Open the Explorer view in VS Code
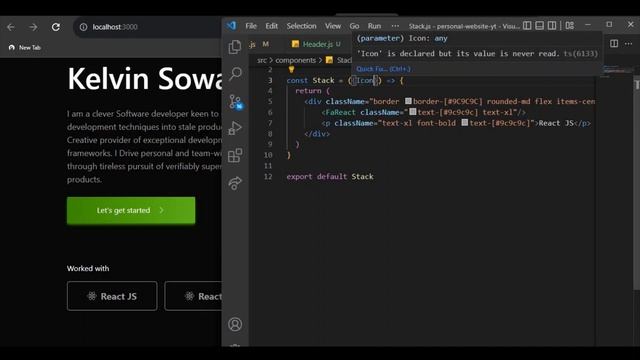640x360 pixels. pos(235,47)
